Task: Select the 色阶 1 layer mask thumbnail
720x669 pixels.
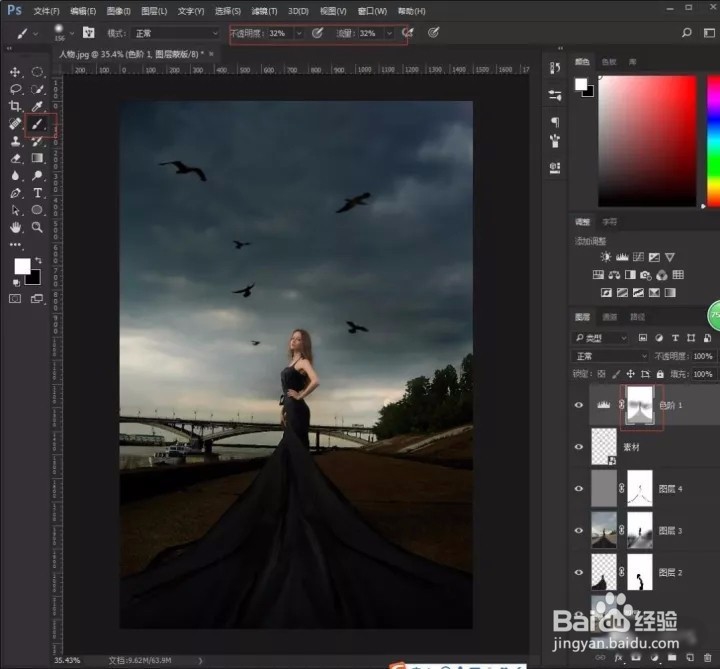Action: 640,405
